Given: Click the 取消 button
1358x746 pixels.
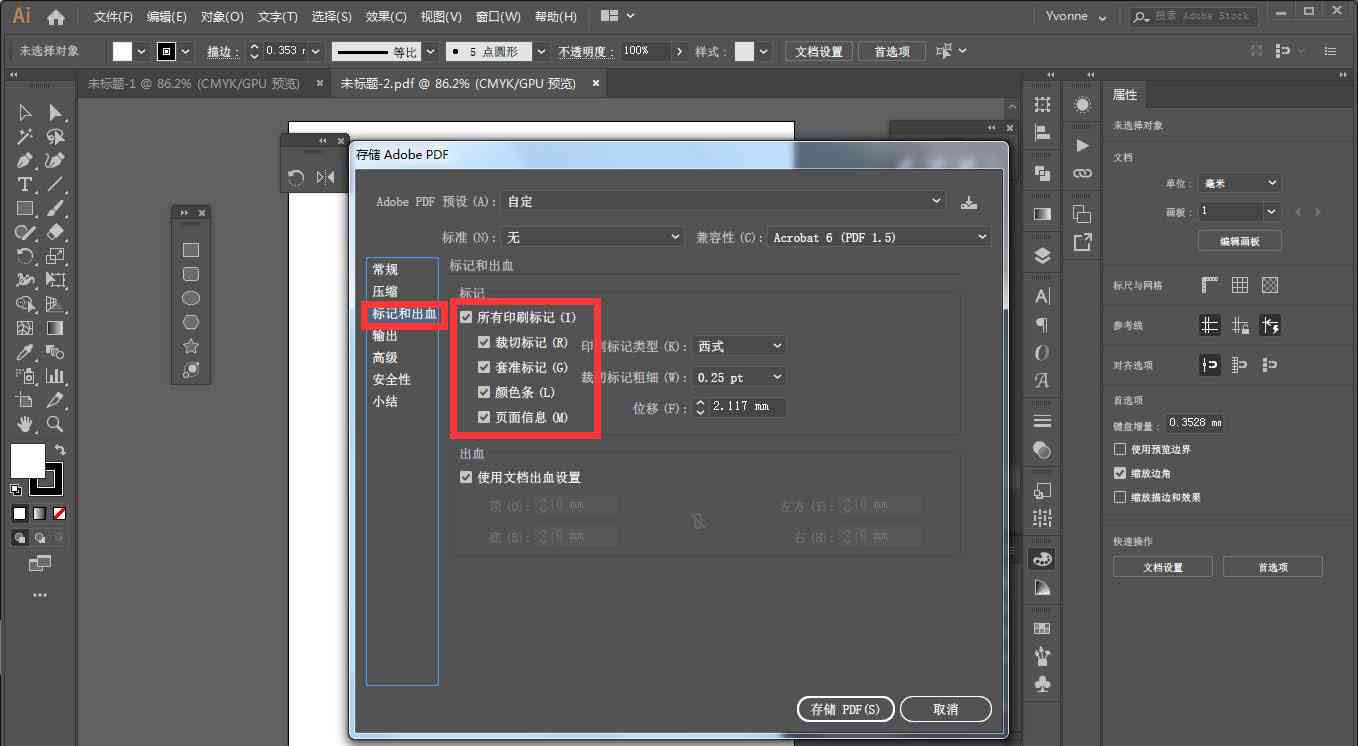Looking at the screenshot, I should [945, 709].
